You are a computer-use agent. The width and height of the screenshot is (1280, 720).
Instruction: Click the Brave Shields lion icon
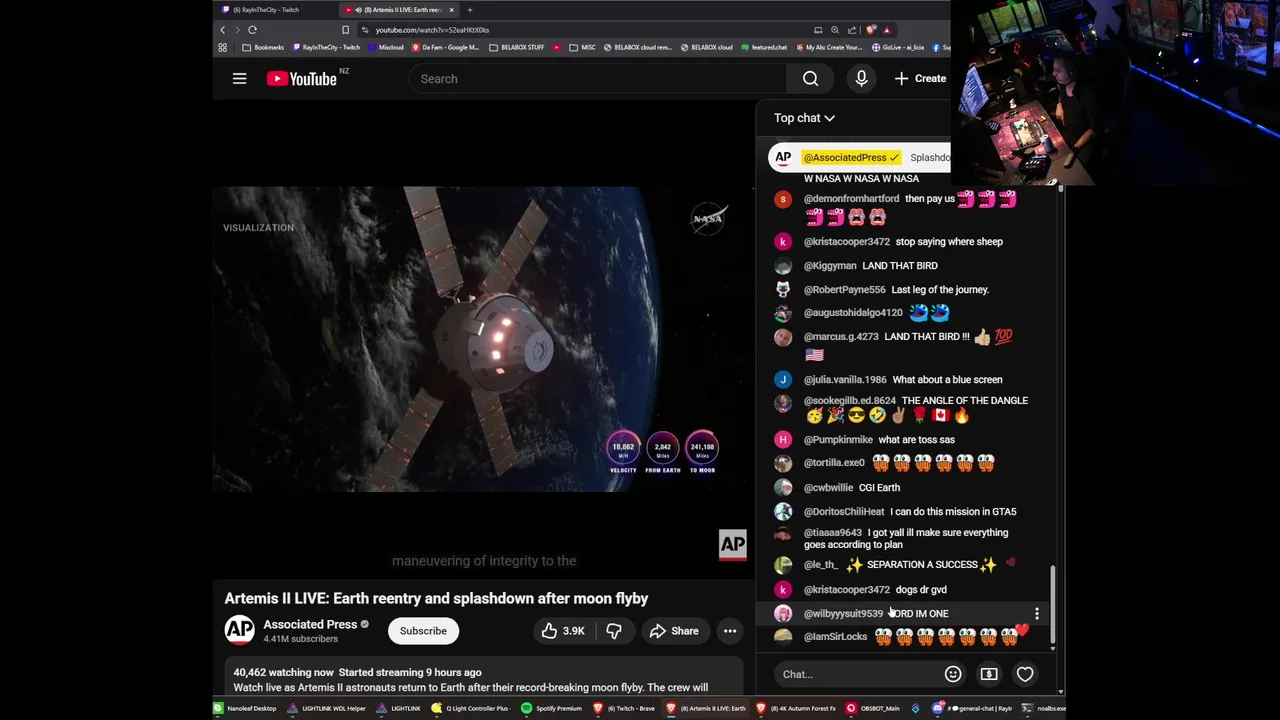871,30
